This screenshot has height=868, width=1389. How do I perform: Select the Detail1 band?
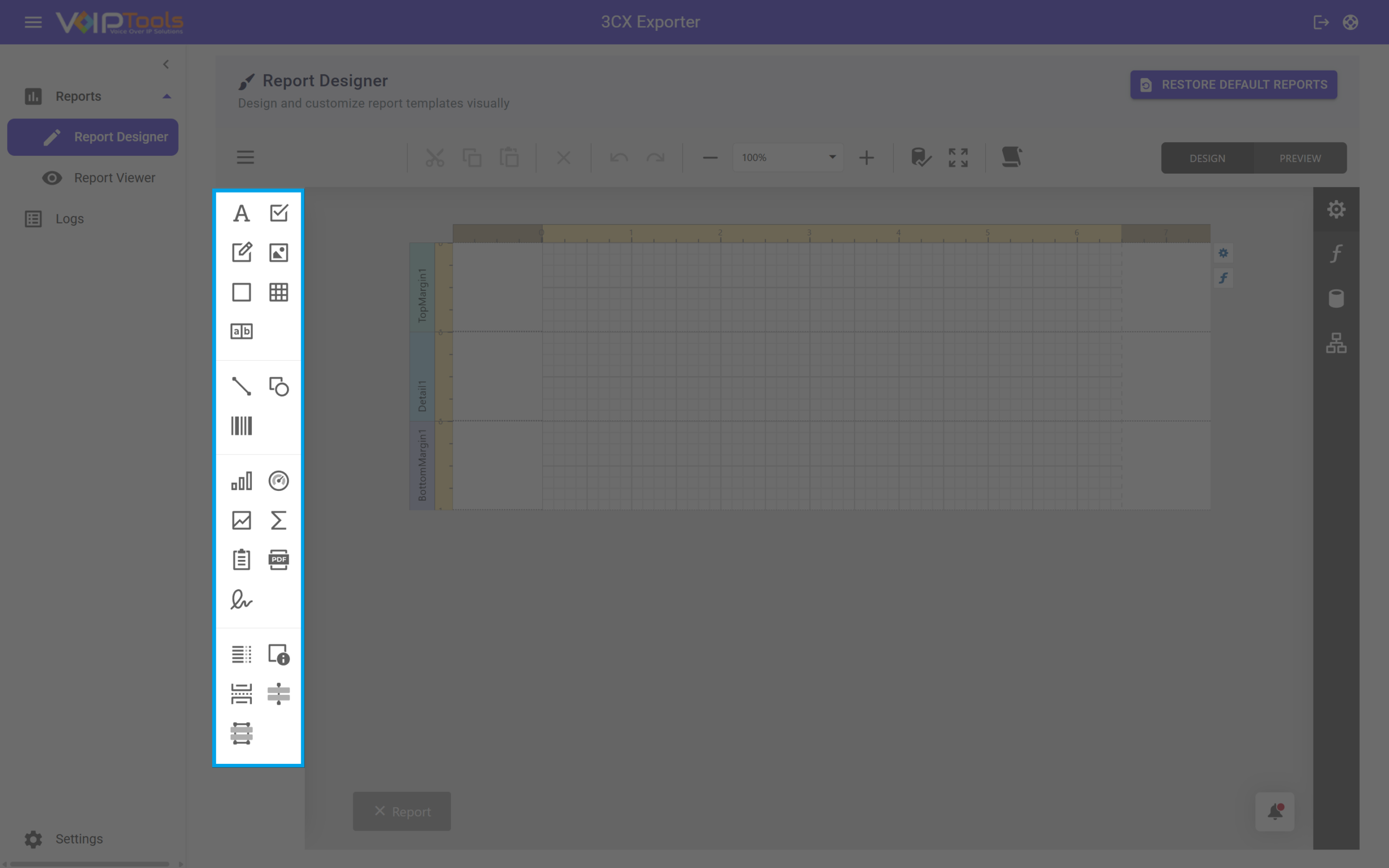coord(422,377)
